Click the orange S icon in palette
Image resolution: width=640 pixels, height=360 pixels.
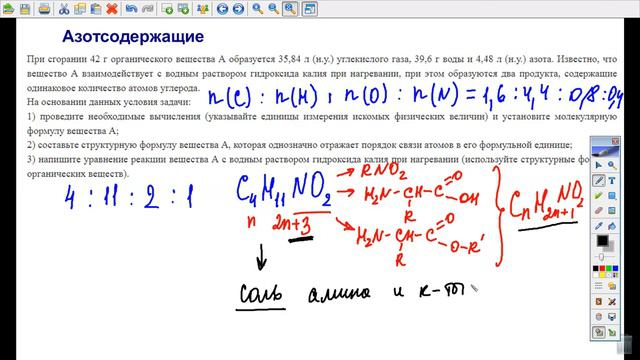pyautogui.click(x=598, y=302)
